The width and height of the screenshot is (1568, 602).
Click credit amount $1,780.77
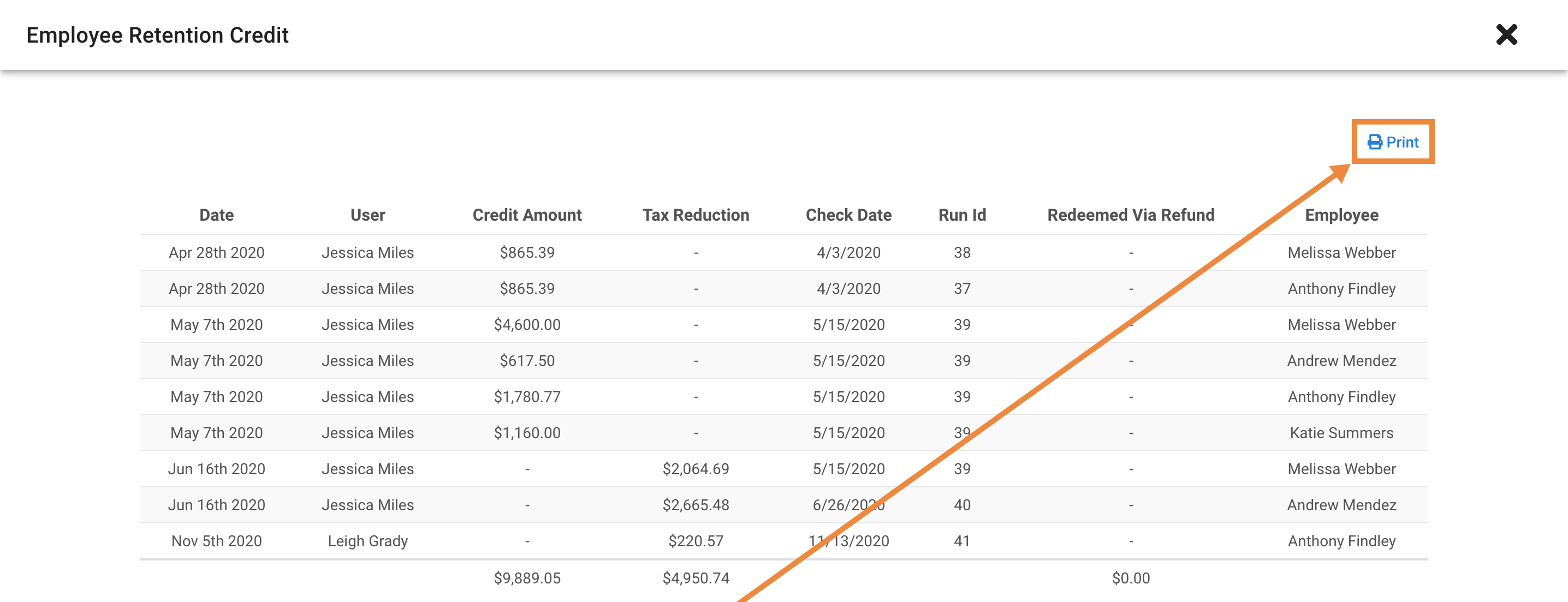[527, 397]
